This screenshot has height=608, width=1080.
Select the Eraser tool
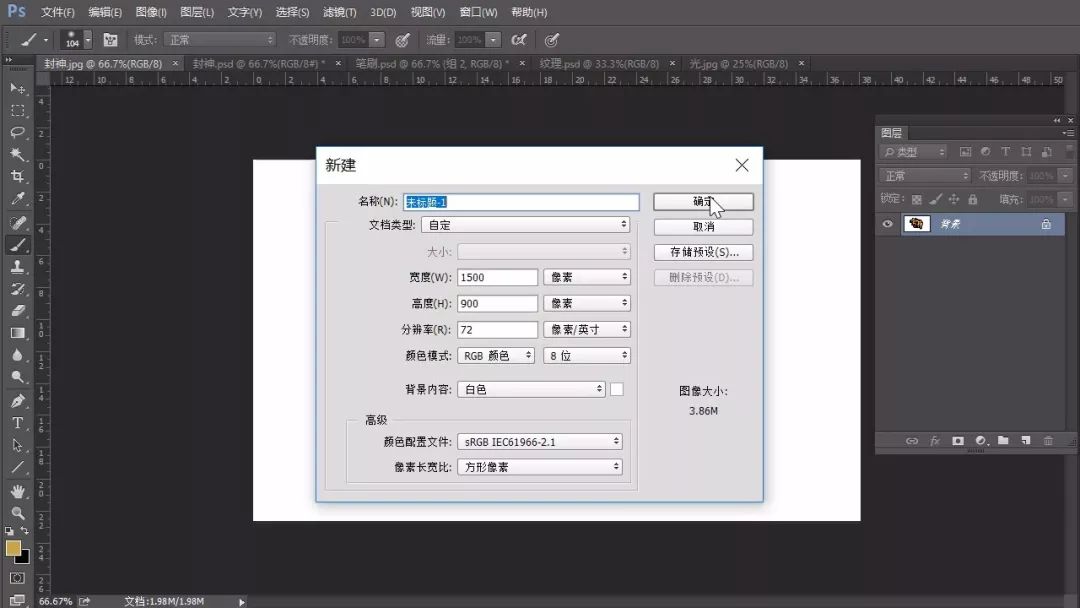(17, 311)
